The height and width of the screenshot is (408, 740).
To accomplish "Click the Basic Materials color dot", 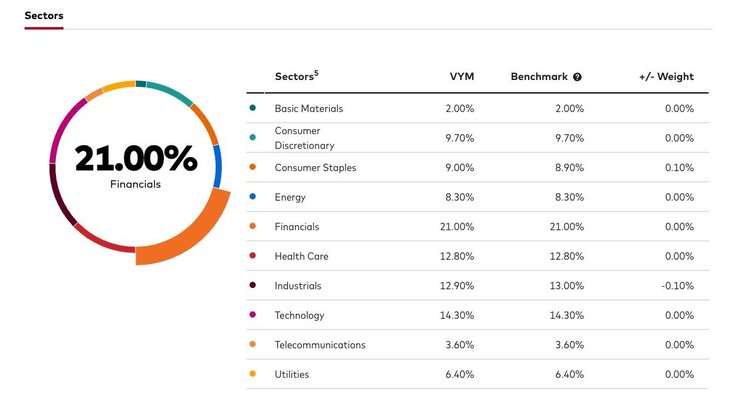I will 252,108.
